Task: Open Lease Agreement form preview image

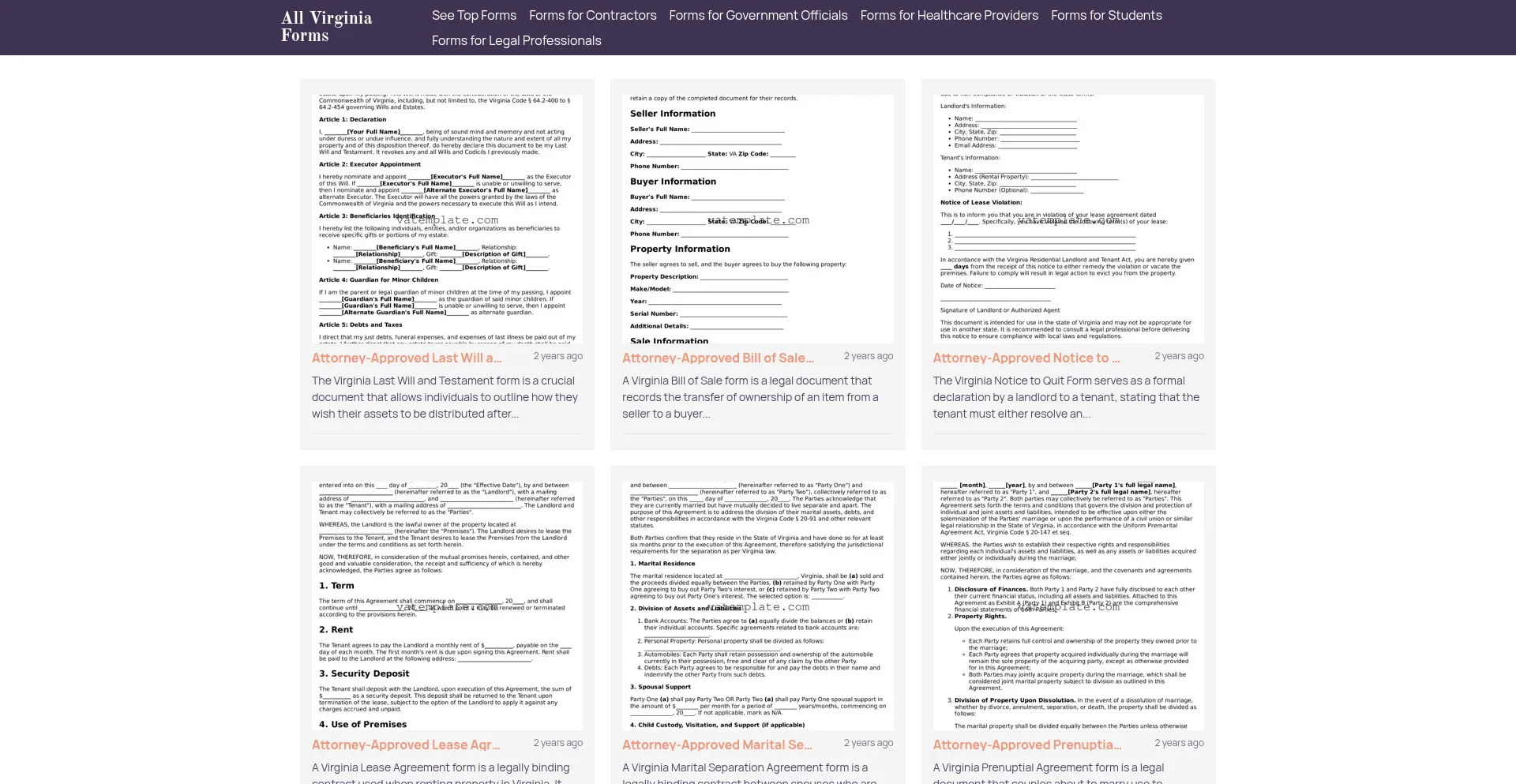Action: (x=447, y=606)
